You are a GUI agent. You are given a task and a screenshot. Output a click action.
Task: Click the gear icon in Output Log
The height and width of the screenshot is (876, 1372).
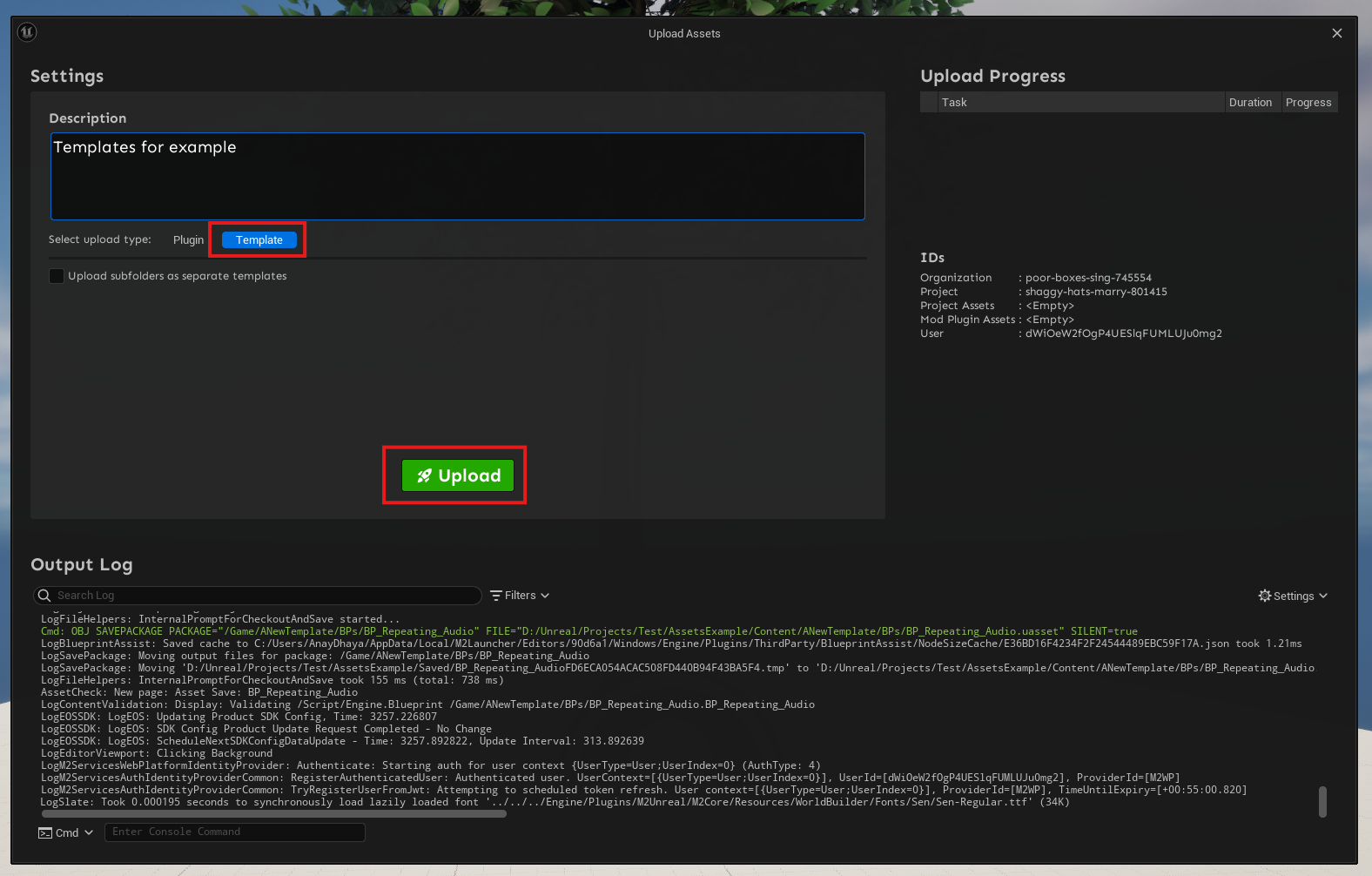(x=1264, y=596)
